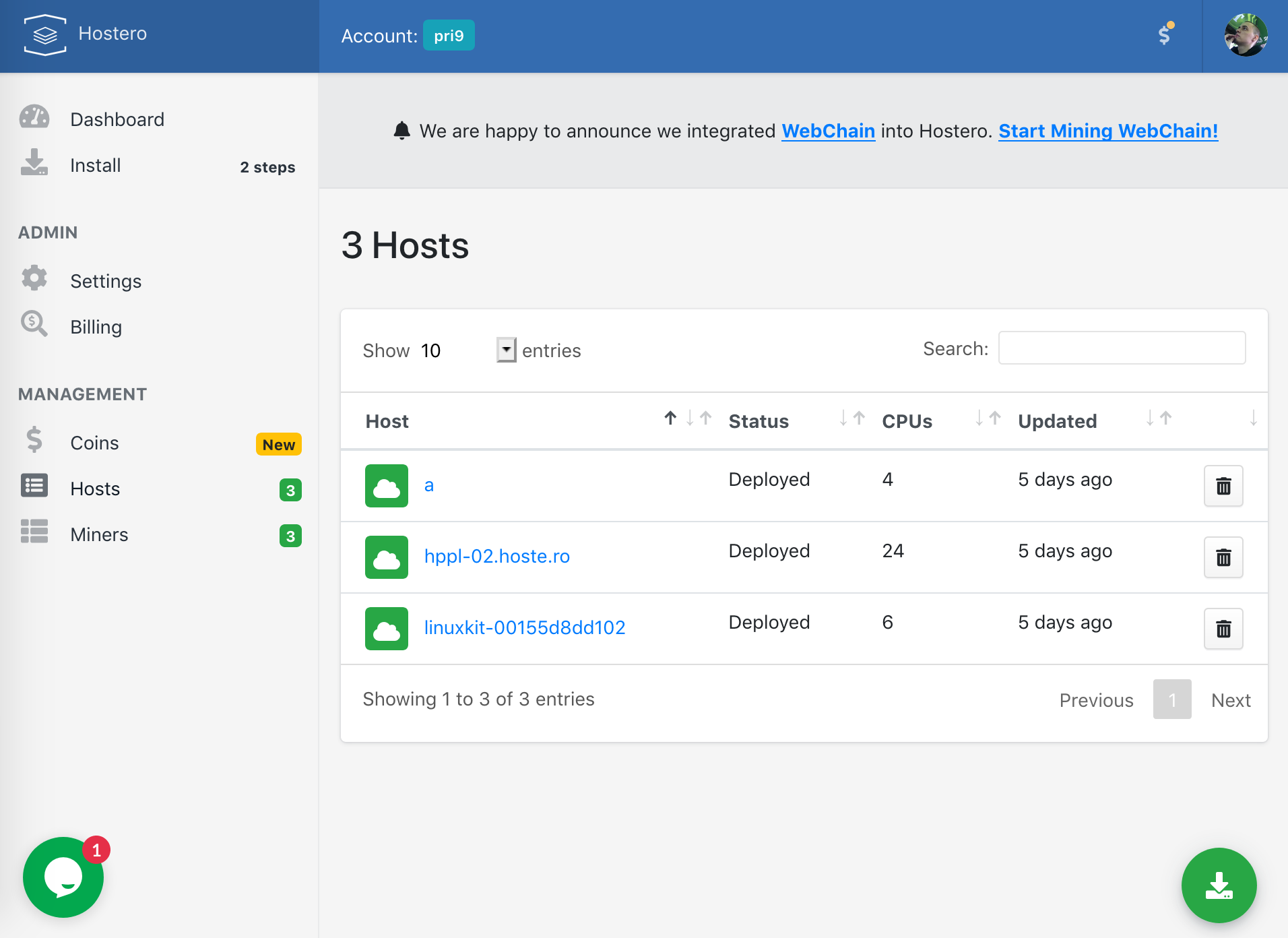This screenshot has height=938, width=1288.
Task: Focus the Search input field
Action: pyautogui.click(x=1121, y=348)
